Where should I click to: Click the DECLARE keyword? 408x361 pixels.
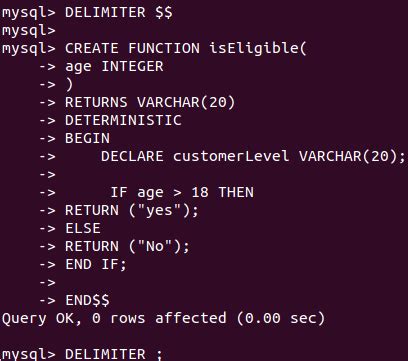(132, 156)
